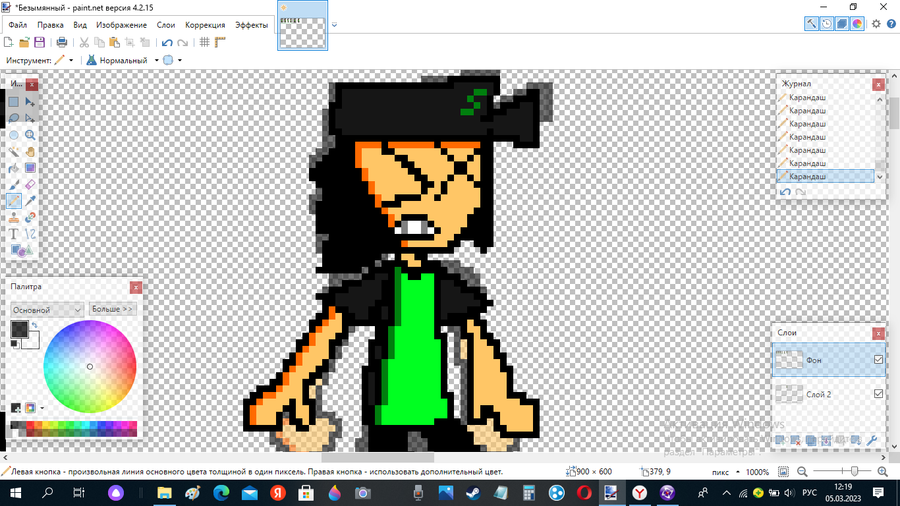Open the Нормальный blend mode dropdown
This screenshot has width=900, height=506.
156,60
